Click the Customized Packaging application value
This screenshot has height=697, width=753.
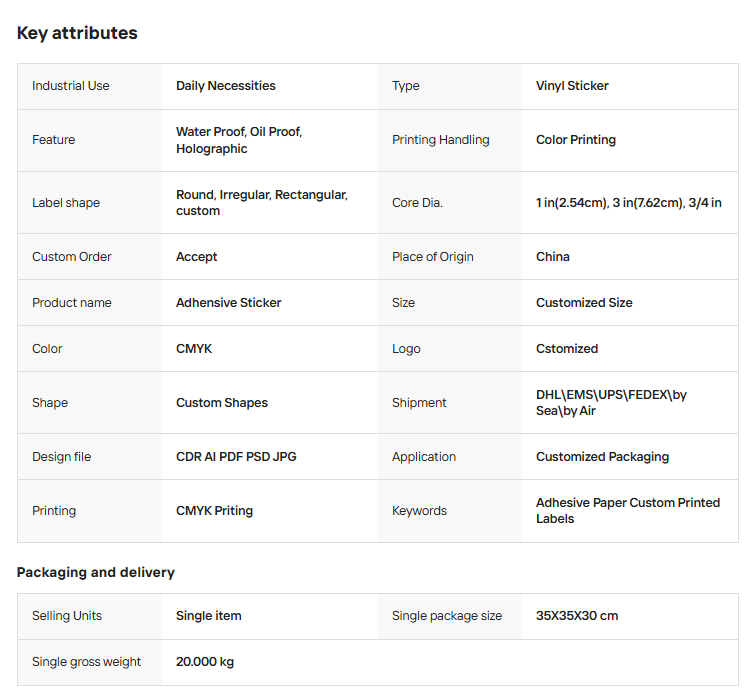[602, 457]
